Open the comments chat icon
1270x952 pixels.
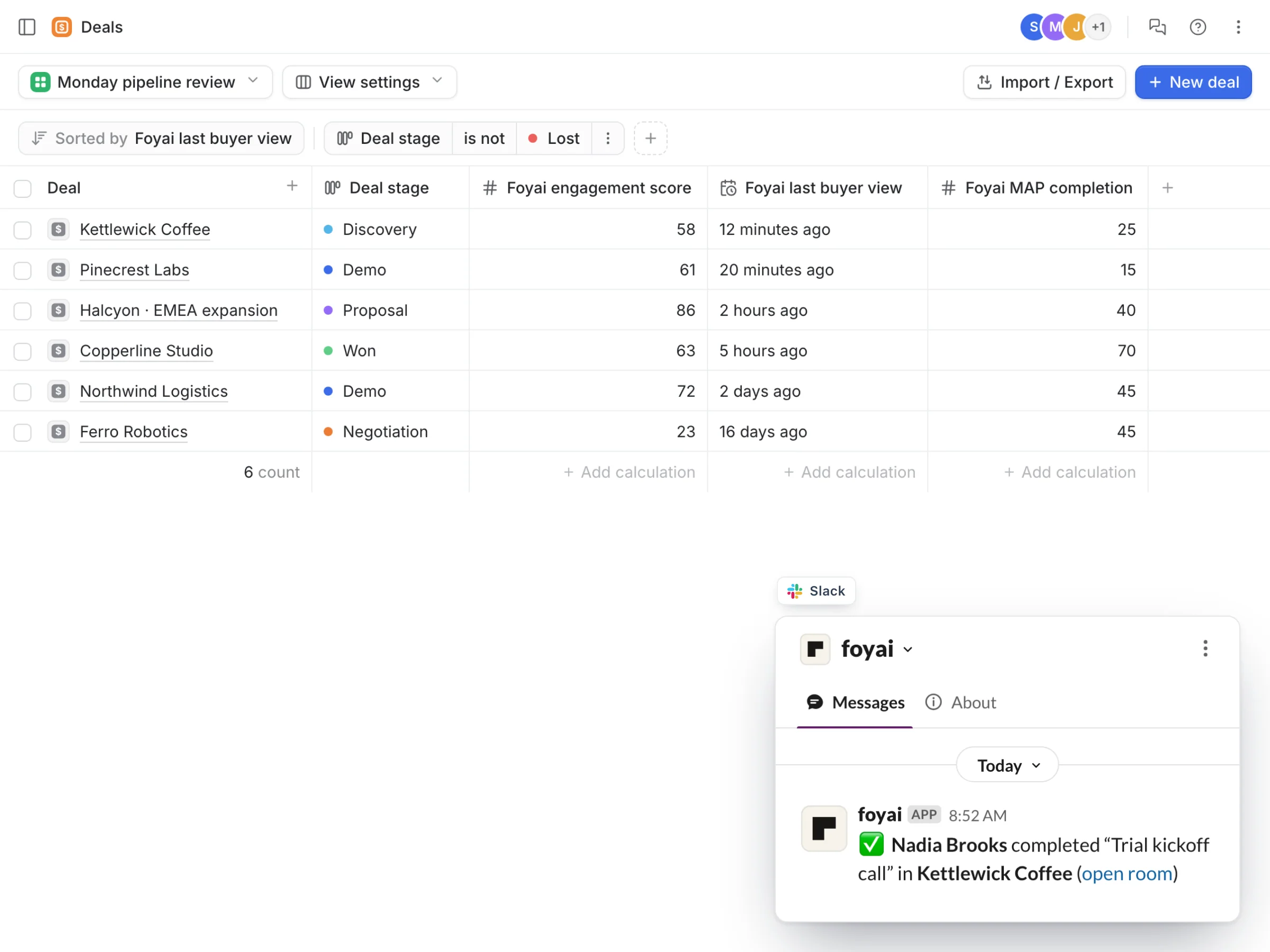click(1157, 27)
